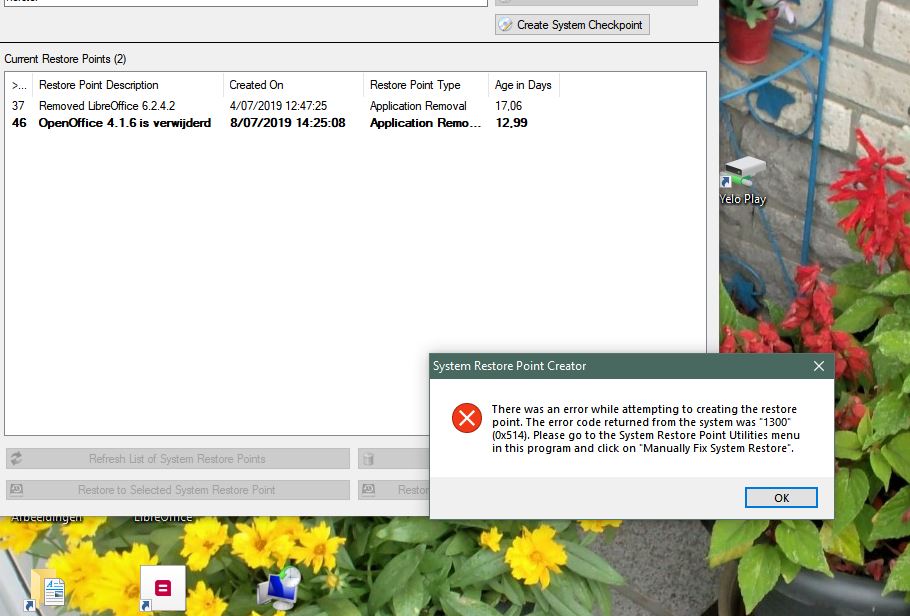
Task: Click OK in the error dialog
Action: pyautogui.click(x=781, y=498)
